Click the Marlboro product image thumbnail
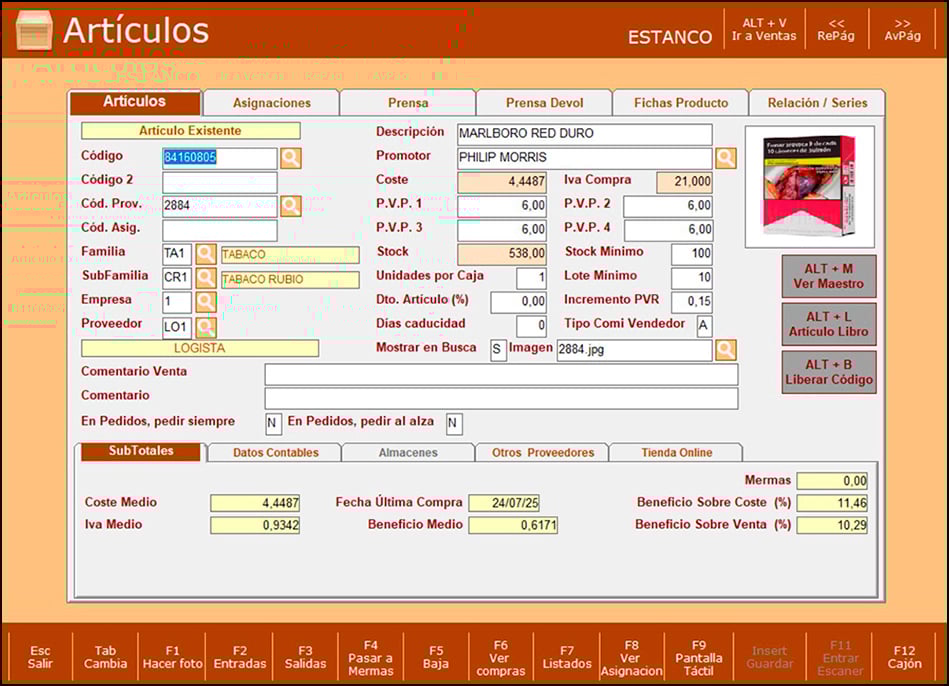 tap(809, 186)
